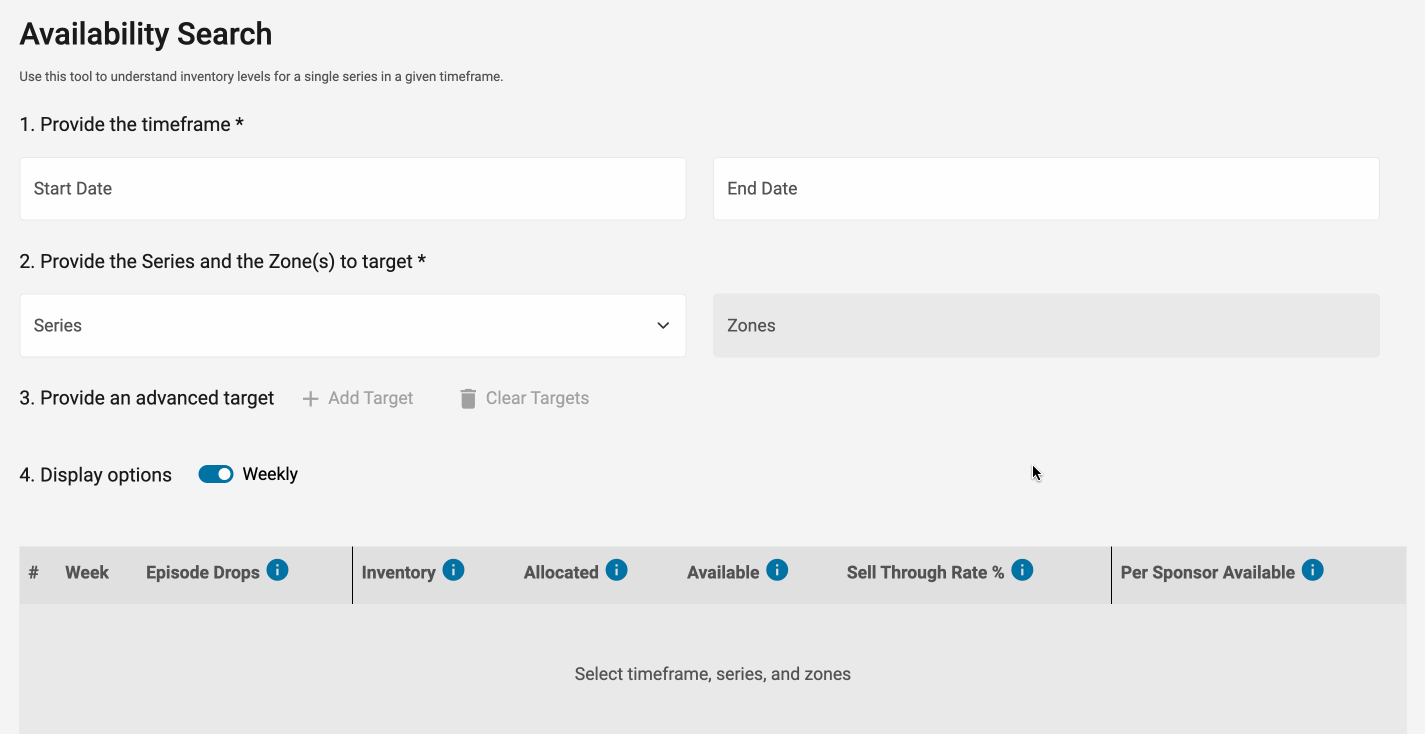Click '2. Provide the Series and the Zone(s)' heading
The height and width of the screenshot is (734, 1425).
[223, 261]
